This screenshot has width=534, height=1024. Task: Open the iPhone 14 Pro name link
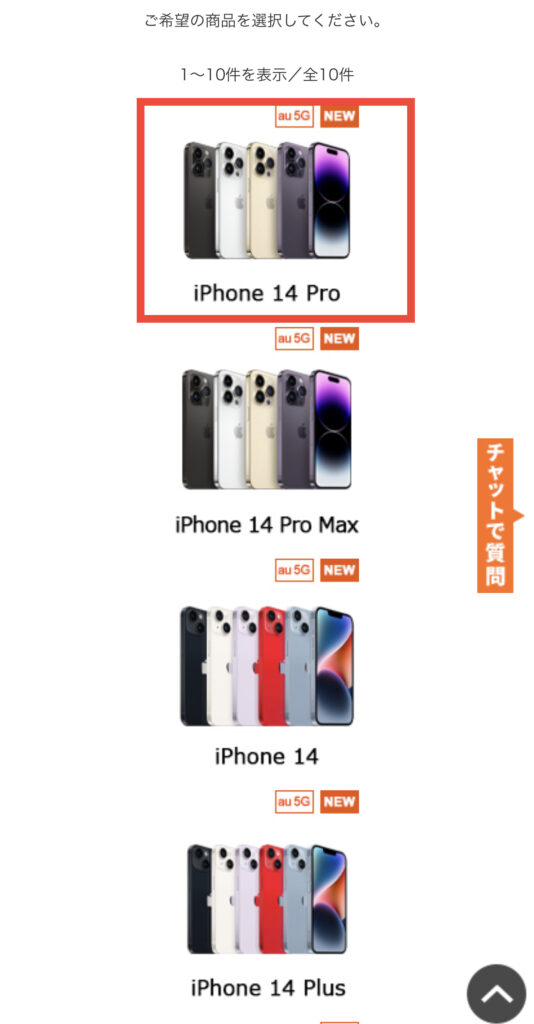(266, 293)
